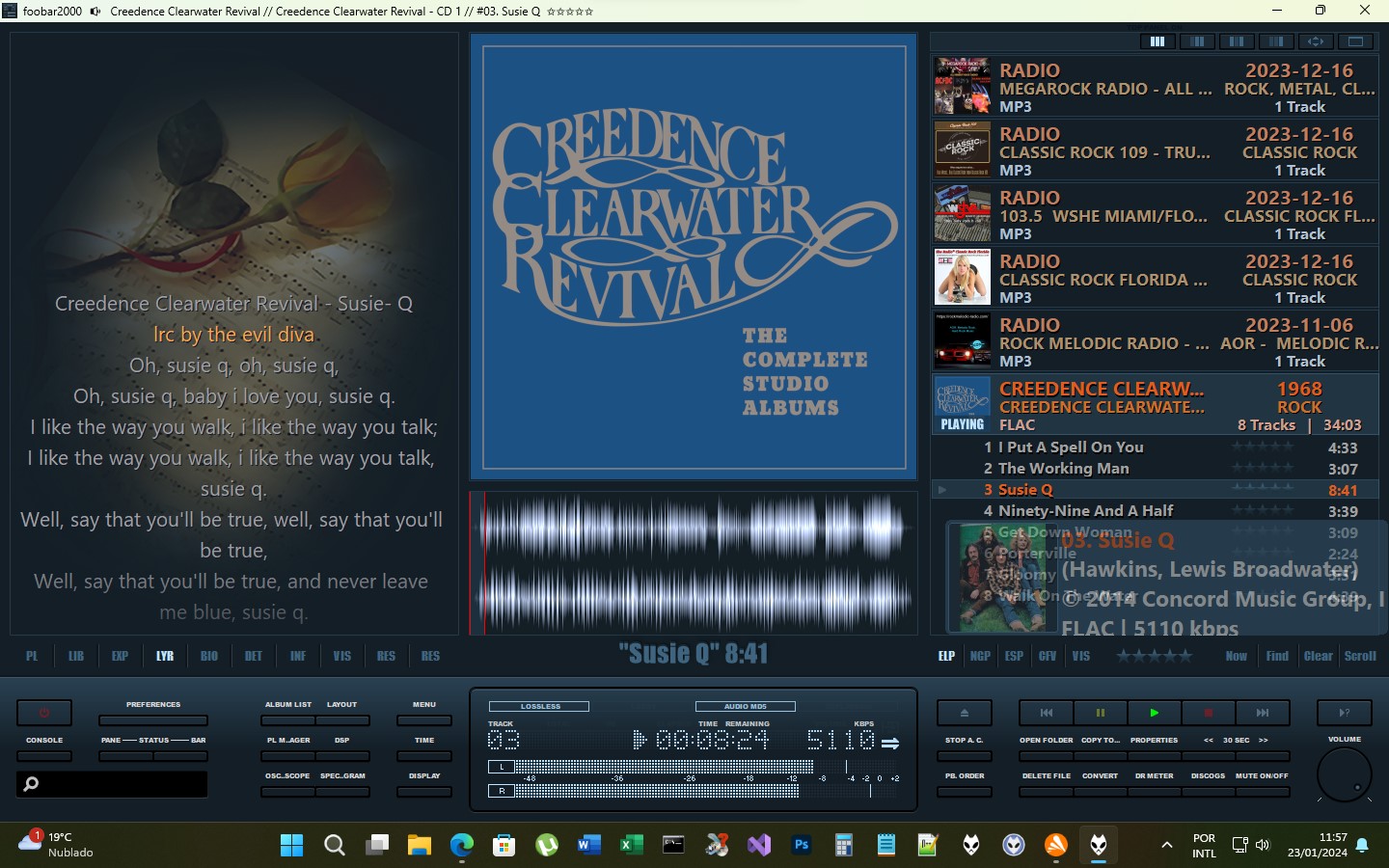Click the Discogs button
Screen dimensions: 1389x868
(1208, 792)
